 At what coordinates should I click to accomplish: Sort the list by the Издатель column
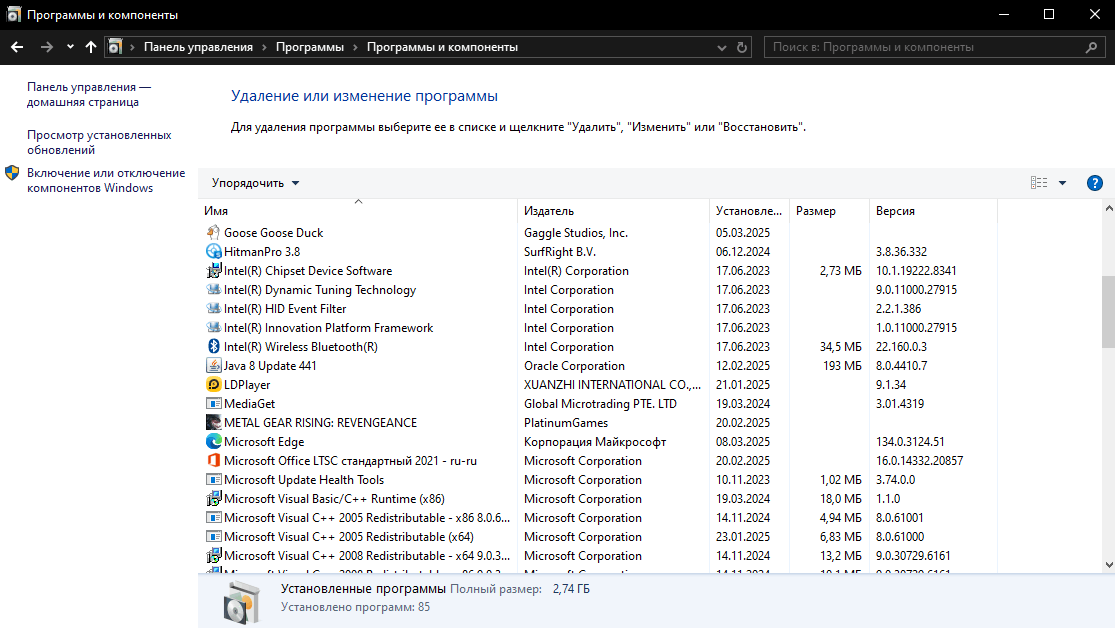pos(614,211)
